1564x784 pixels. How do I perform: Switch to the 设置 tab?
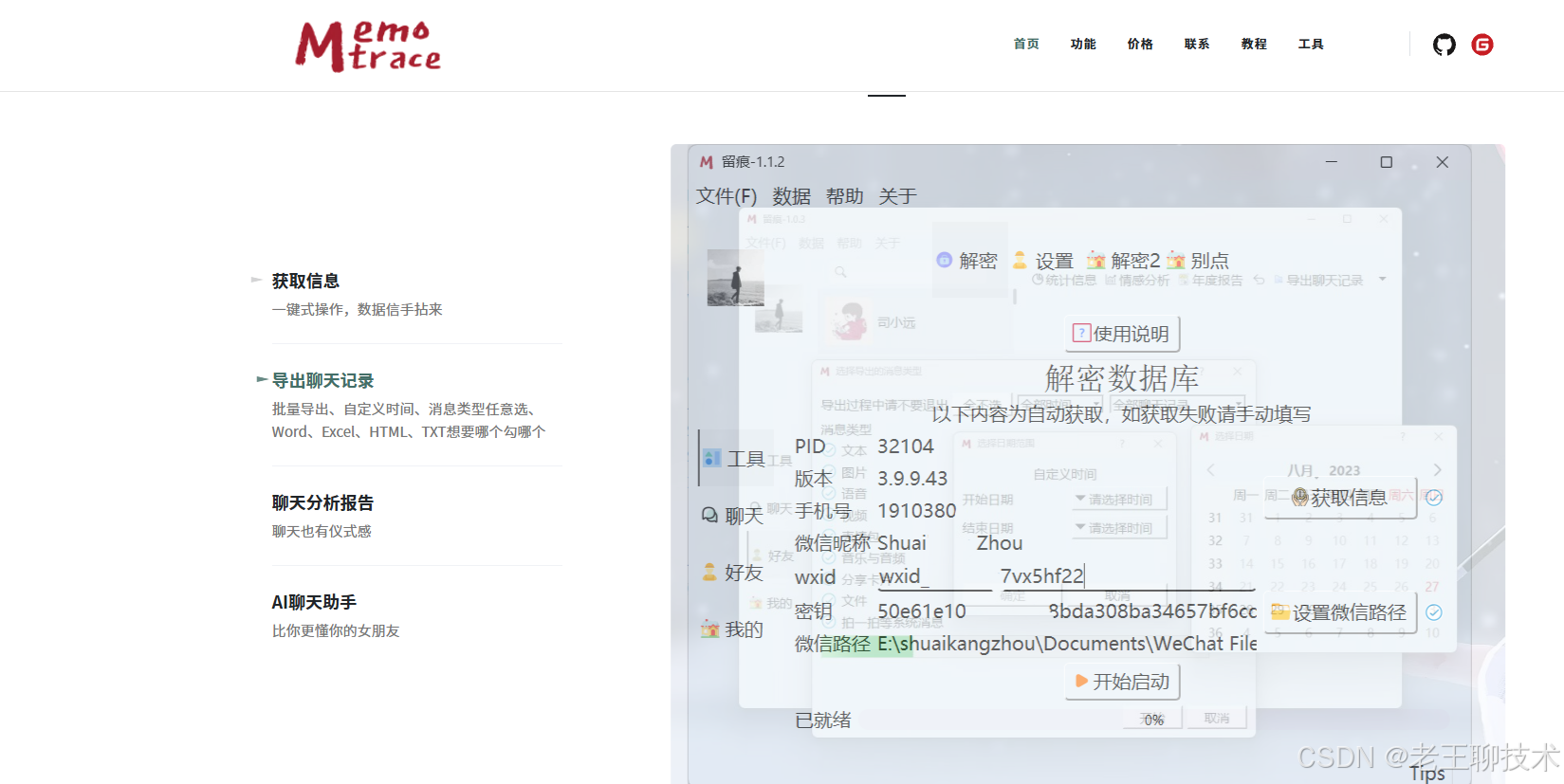pyautogui.click(x=1043, y=261)
